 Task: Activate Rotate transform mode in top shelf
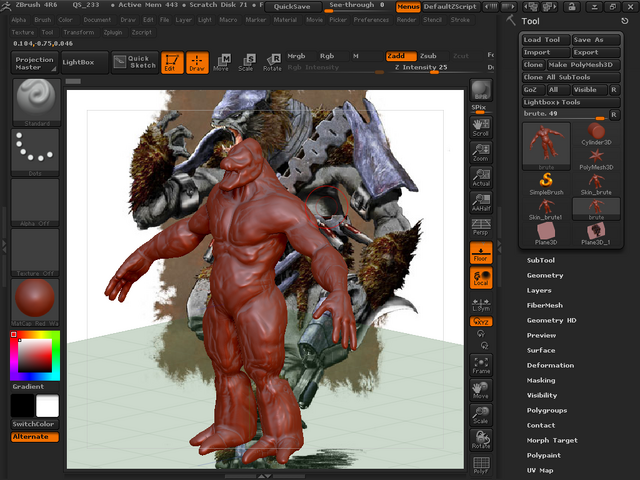(272, 62)
